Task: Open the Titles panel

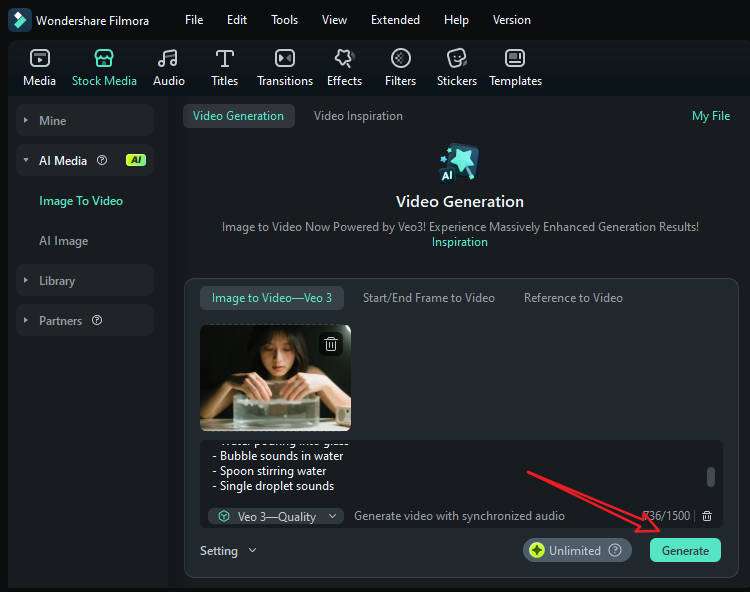Action: pos(224,67)
